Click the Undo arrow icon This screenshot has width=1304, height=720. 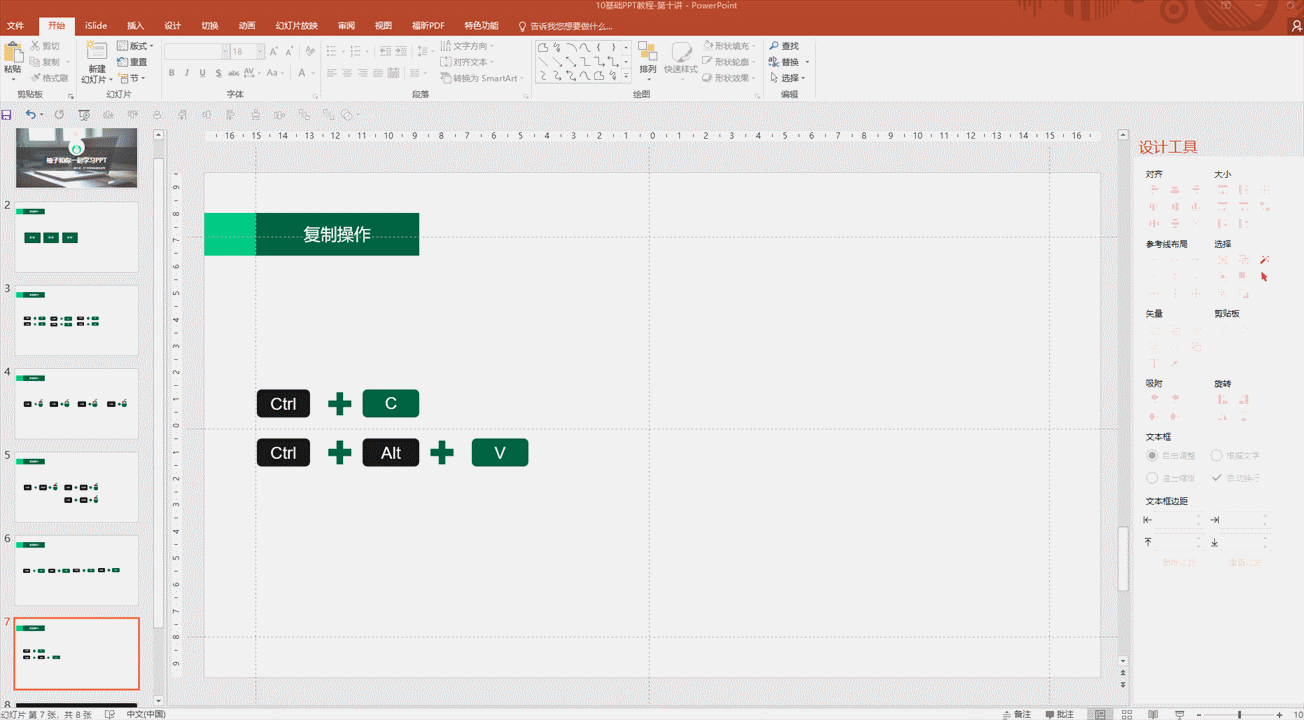pos(30,115)
